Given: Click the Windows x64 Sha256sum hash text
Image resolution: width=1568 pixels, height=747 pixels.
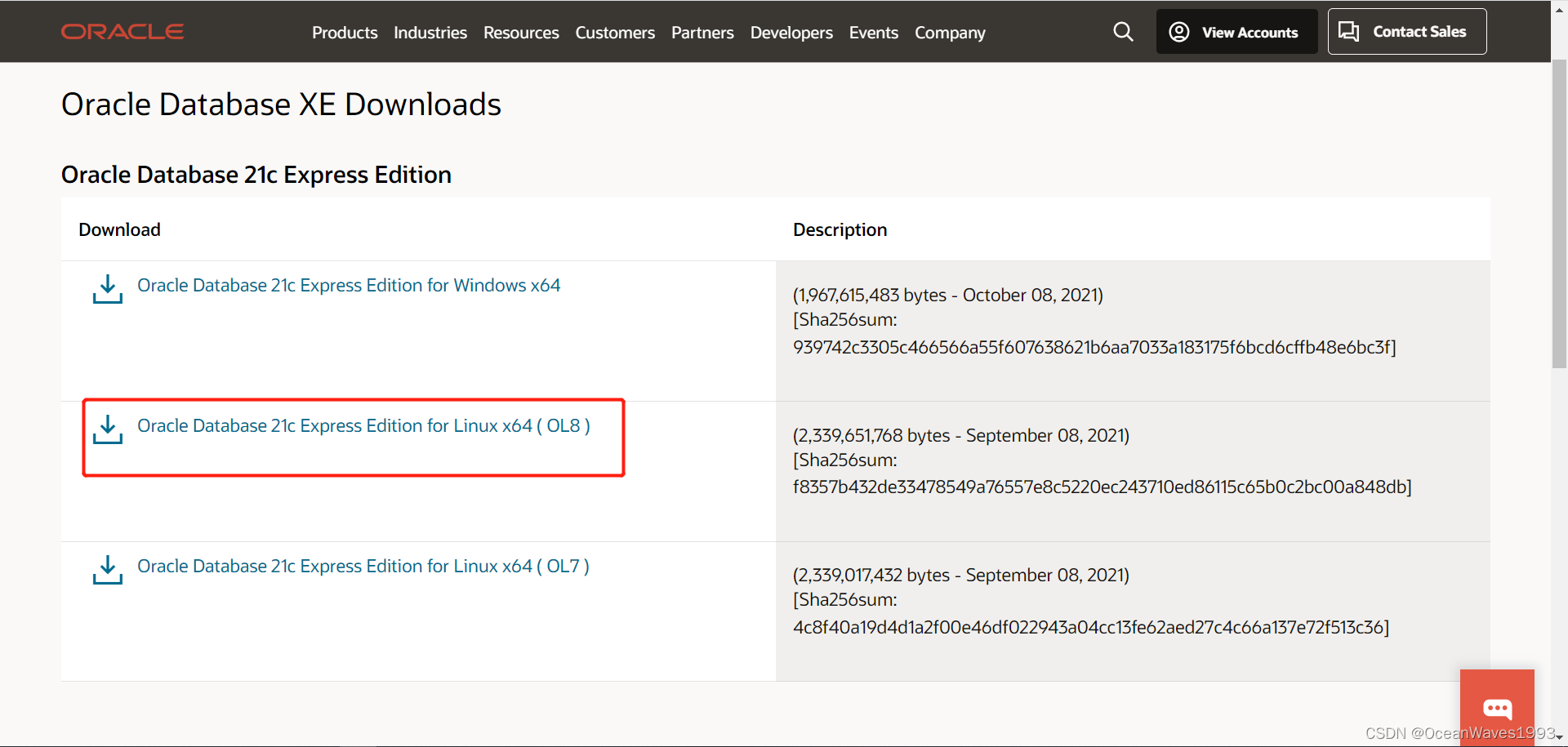Looking at the screenshot, I should tap(1094, 348).
